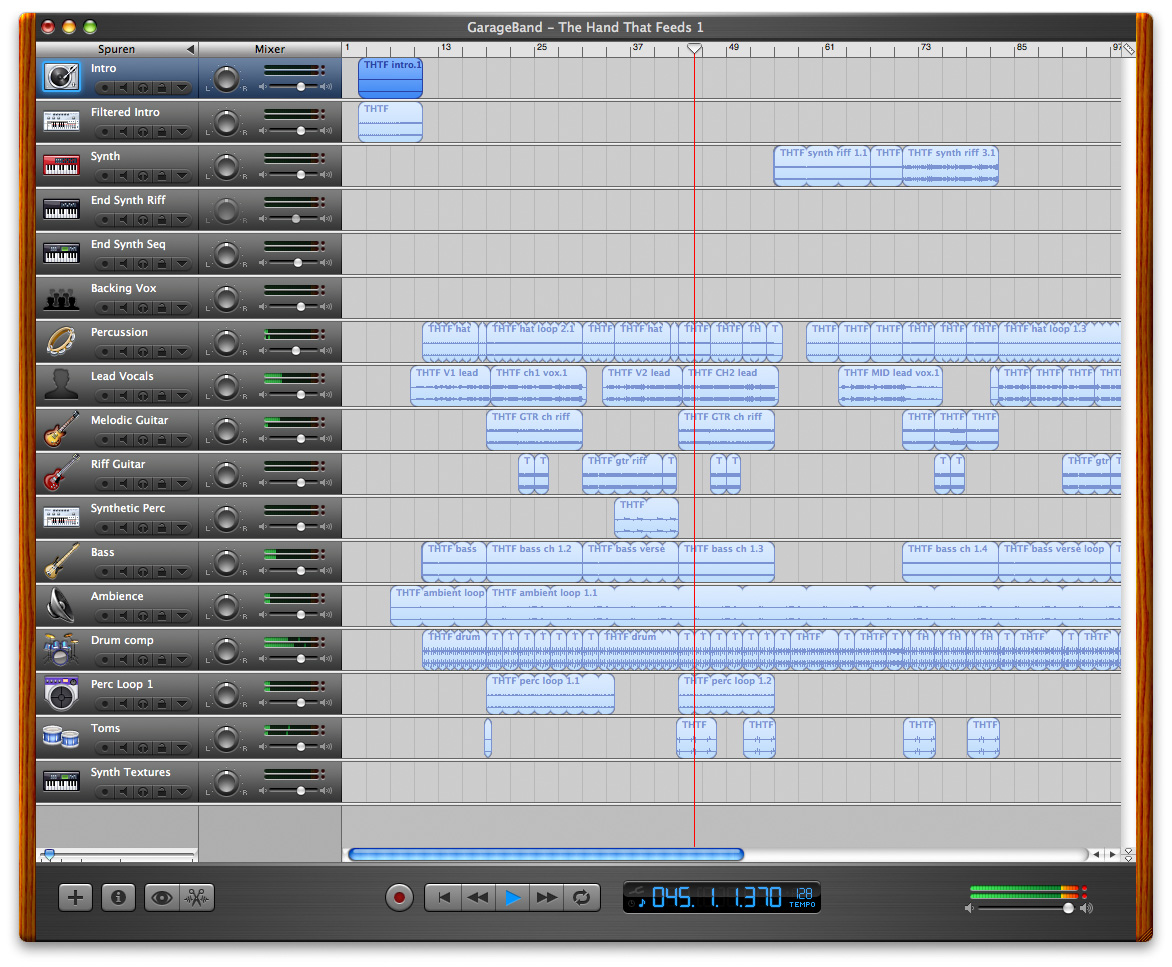1172x967 pixels.
Task: Select the THTF synth riff 3.1 region
Action: 950,166
